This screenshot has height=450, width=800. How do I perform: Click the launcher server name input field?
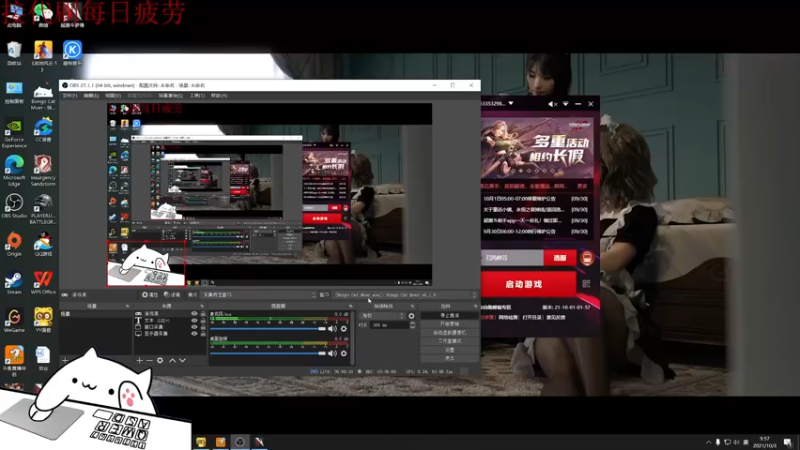(x=512, y=258)
